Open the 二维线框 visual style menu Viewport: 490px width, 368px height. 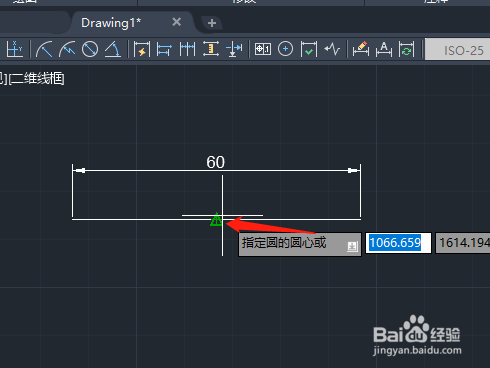tap(36, 79)
